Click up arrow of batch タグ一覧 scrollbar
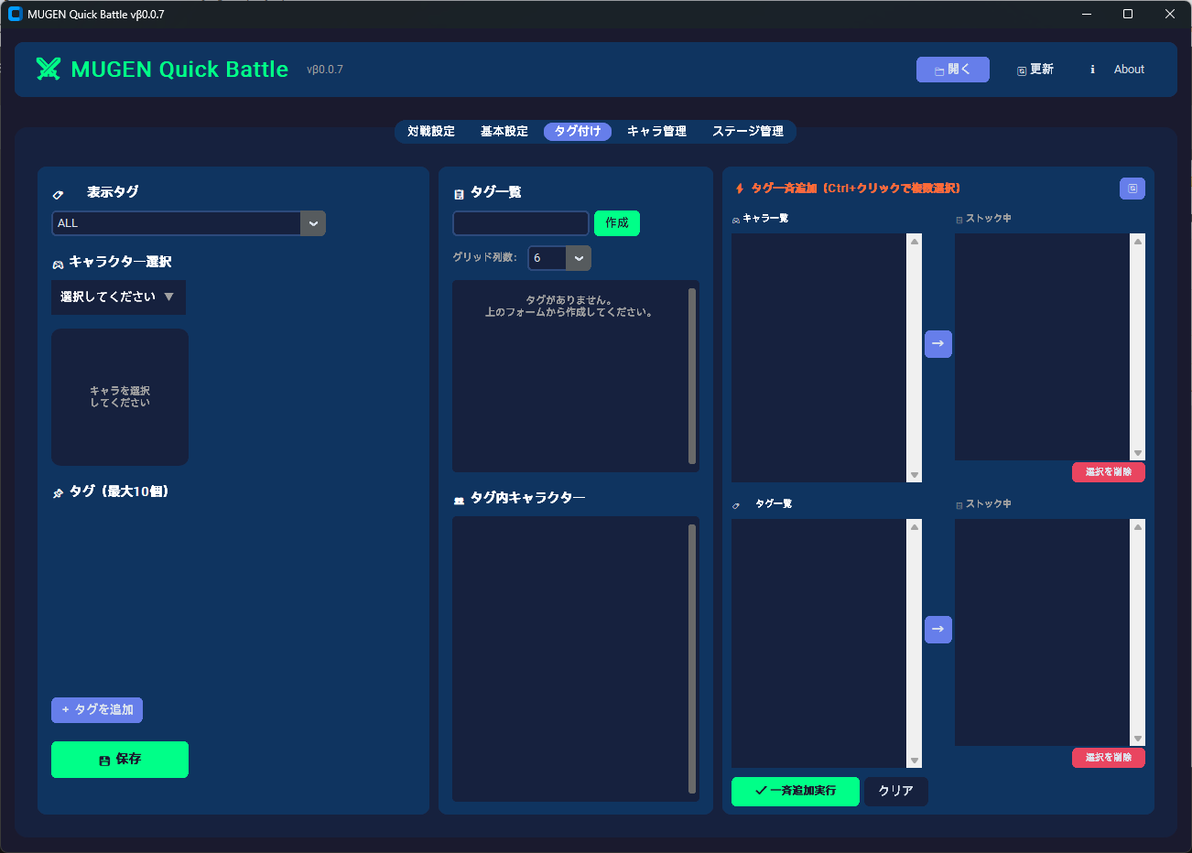This screenshot has width=1192, height=853. coord(915,527)
